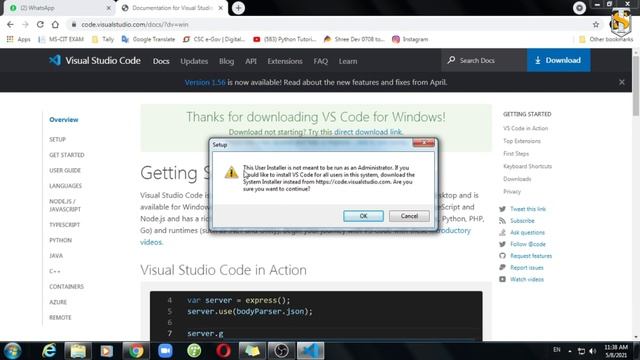This screenshot has width=640, height=360.
Task: Expand the JAVA sidebar section
Action: pos(56,256)
